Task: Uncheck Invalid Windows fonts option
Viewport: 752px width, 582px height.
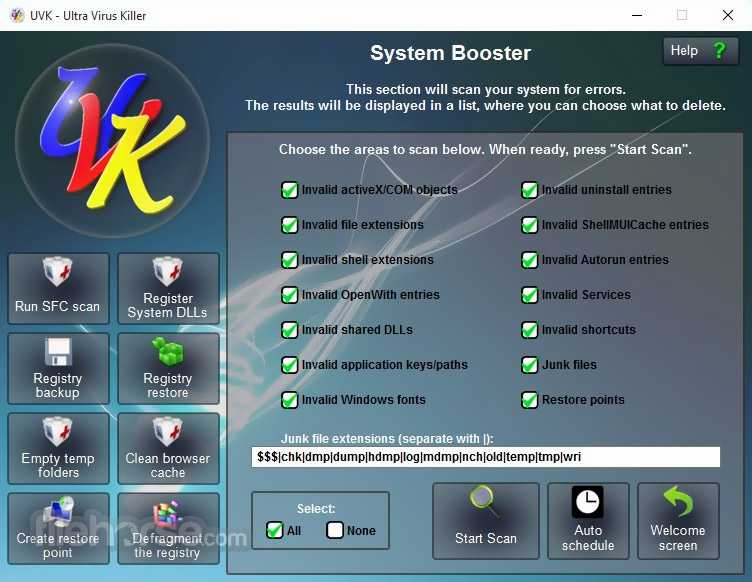Action: point(289,400)
